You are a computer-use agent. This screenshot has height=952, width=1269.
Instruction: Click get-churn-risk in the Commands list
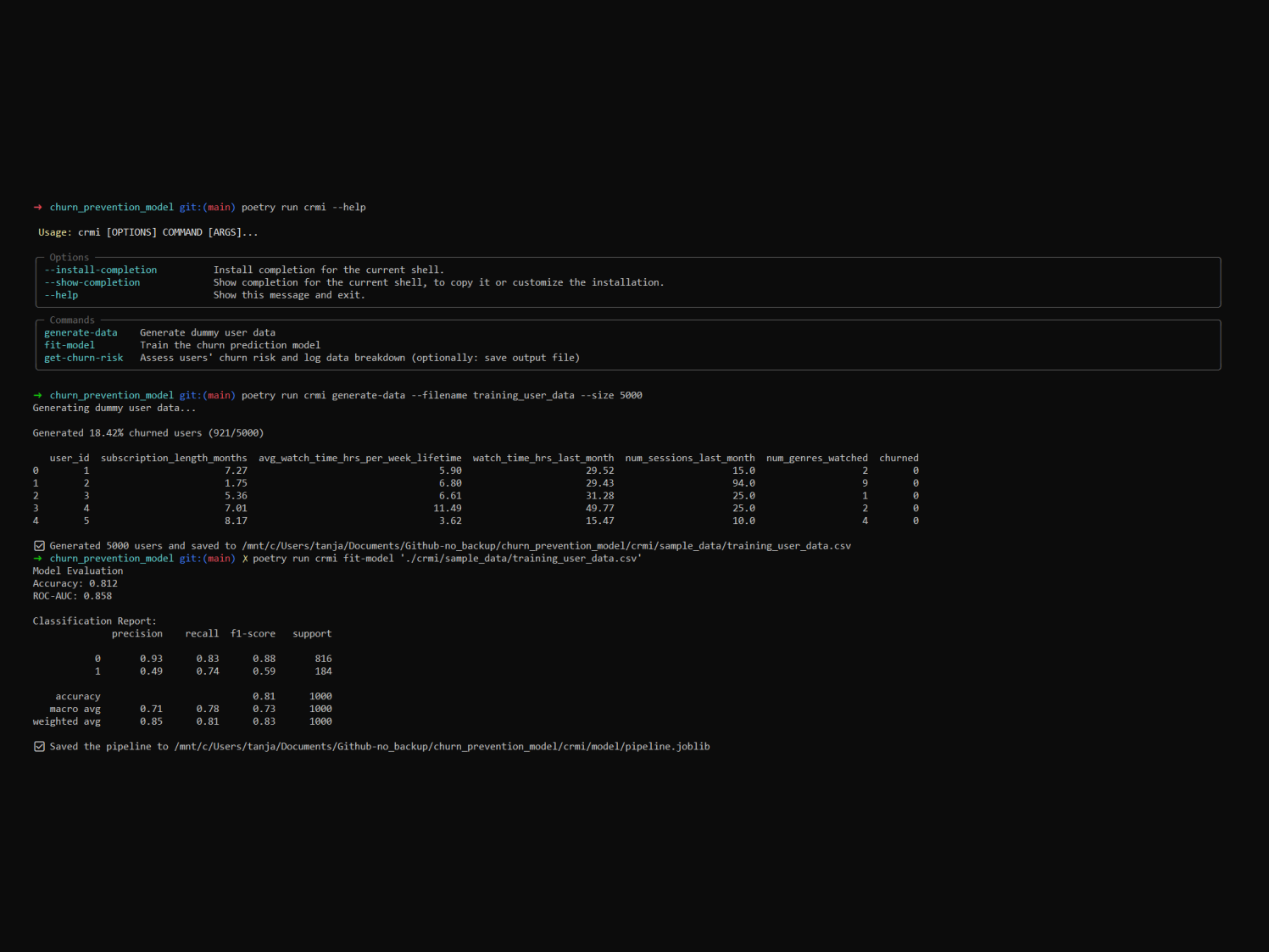[x=83, y=358]
